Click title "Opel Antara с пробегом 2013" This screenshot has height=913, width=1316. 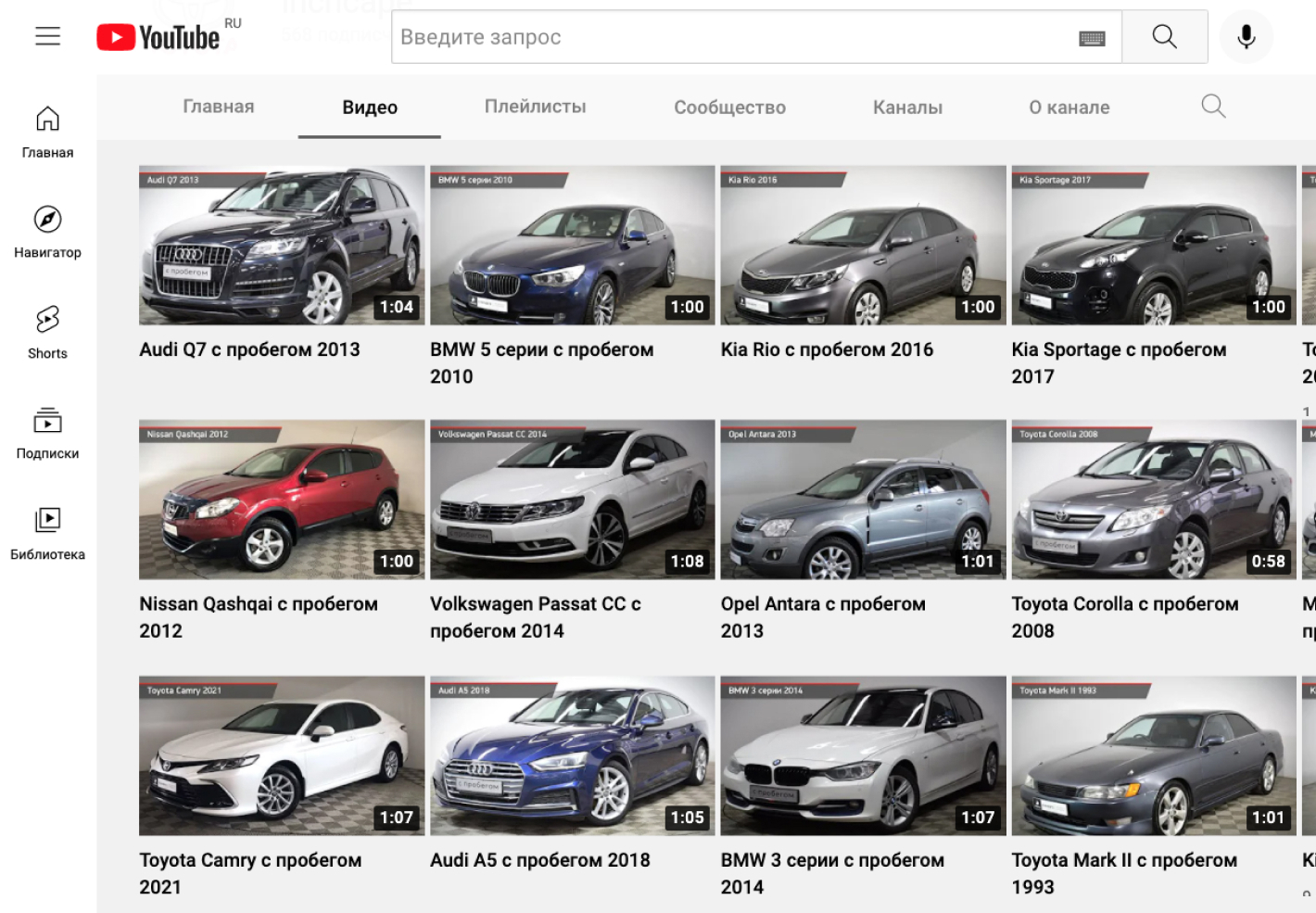pyautogui.click(x=824, y=616)
